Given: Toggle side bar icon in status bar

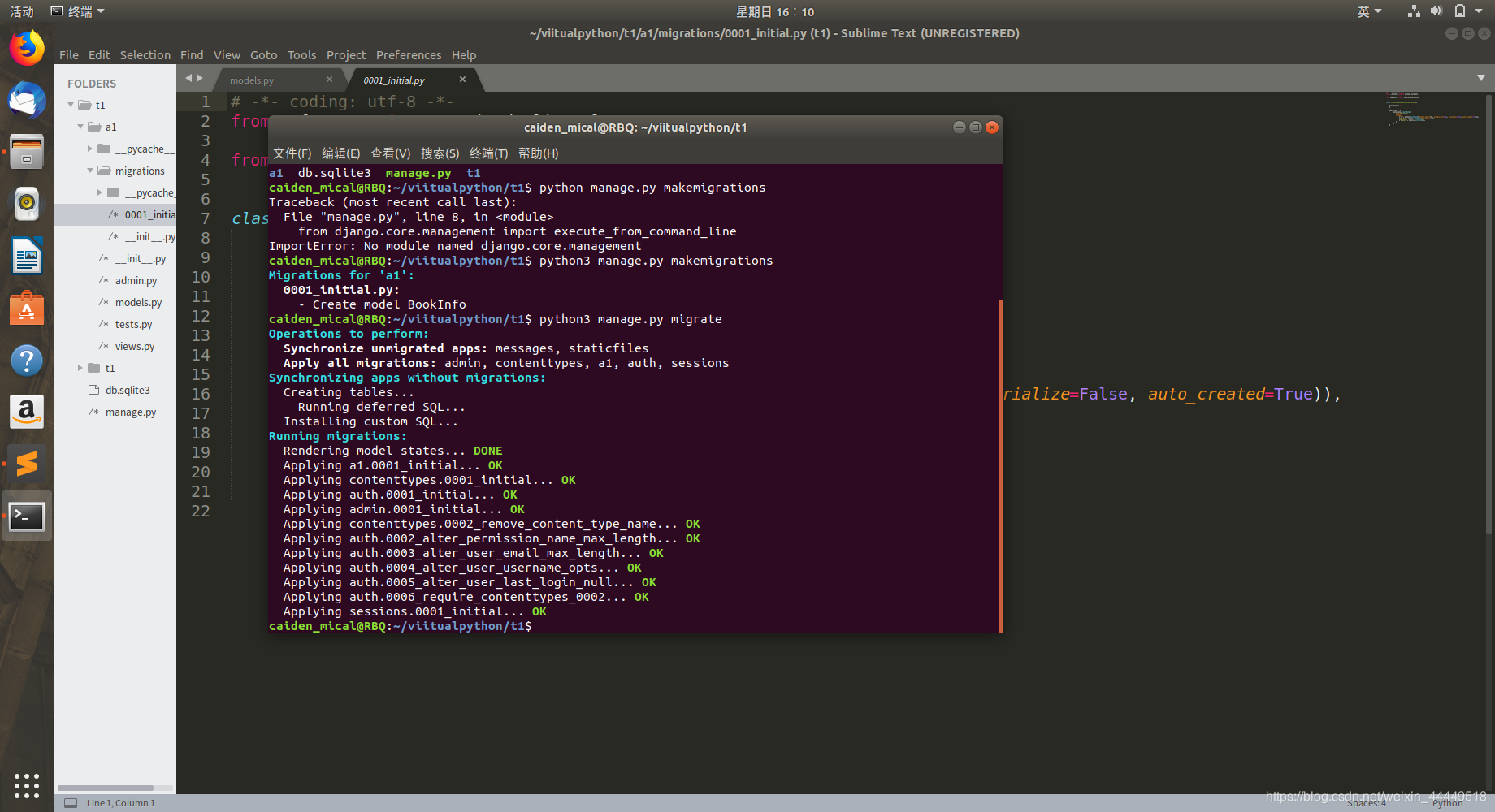Looking at the screenshot, I should [71, 803].
